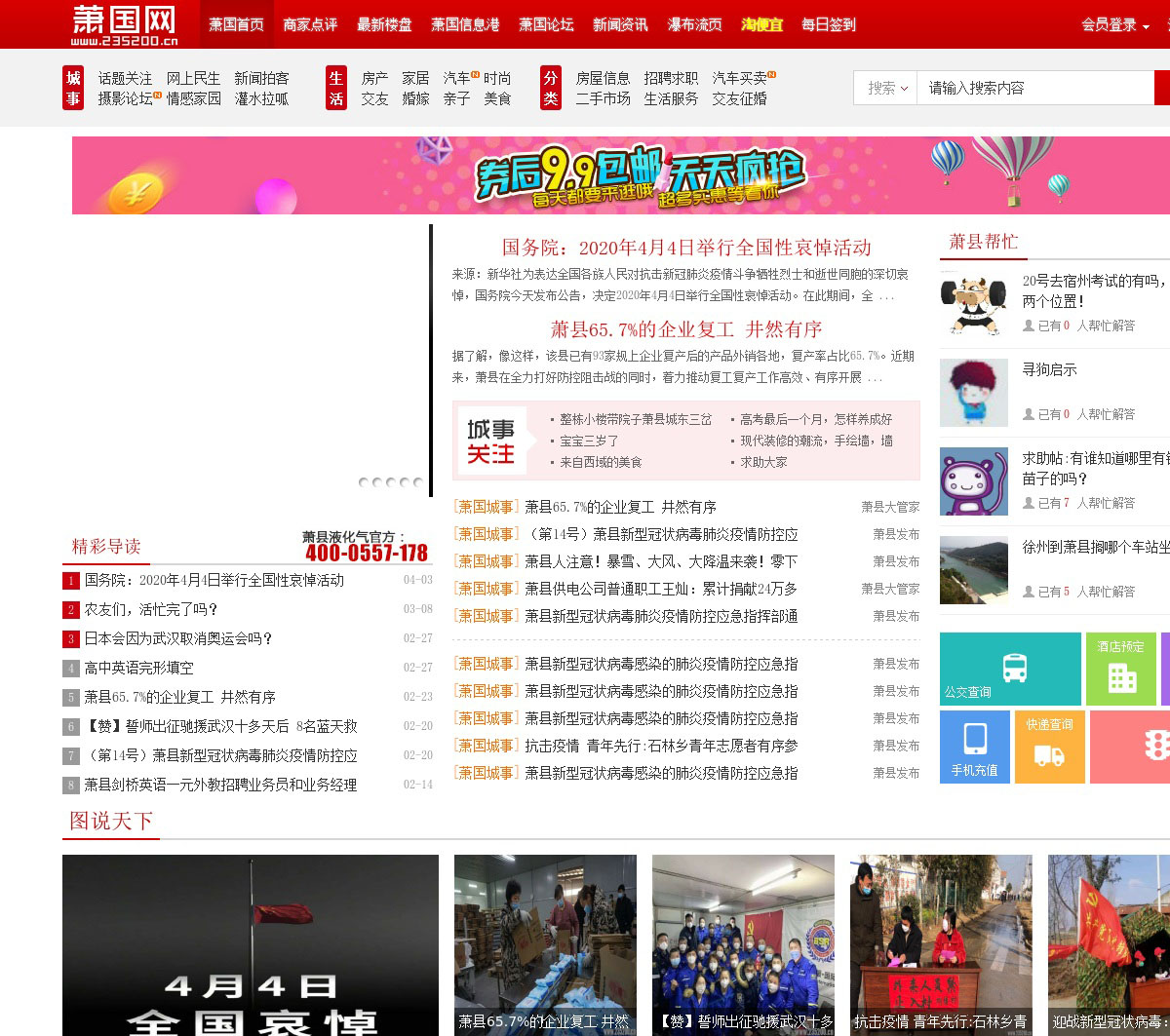
Task: Select the first carousel slide dot
Action: click(364, 482)
